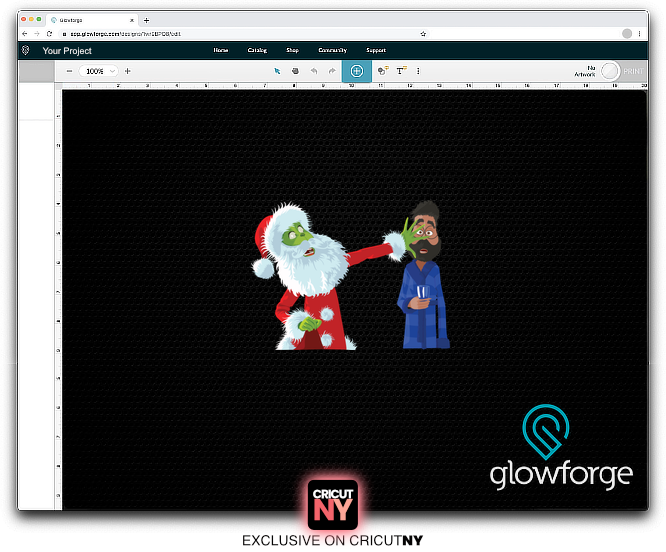The image size is (666, 552).
Task: Go forward in browser history
Action: tap(37, 34)
